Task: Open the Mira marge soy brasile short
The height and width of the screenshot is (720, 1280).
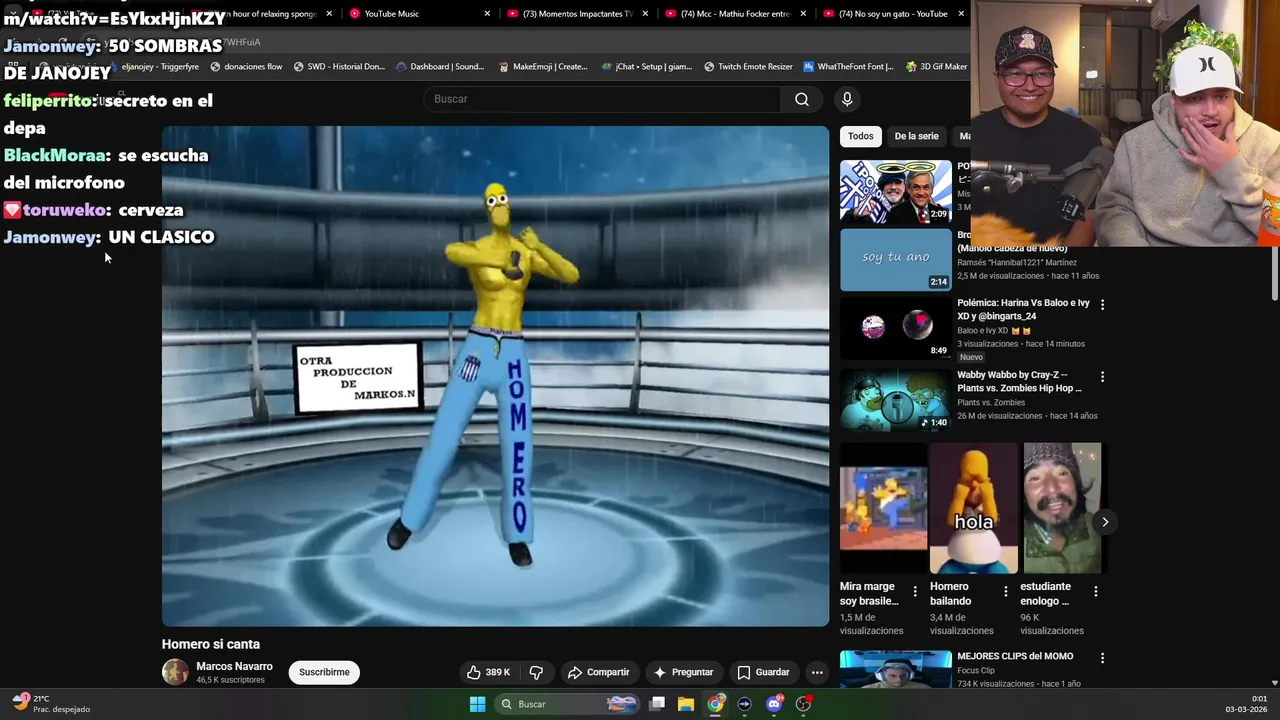Action: click(884, 508)
